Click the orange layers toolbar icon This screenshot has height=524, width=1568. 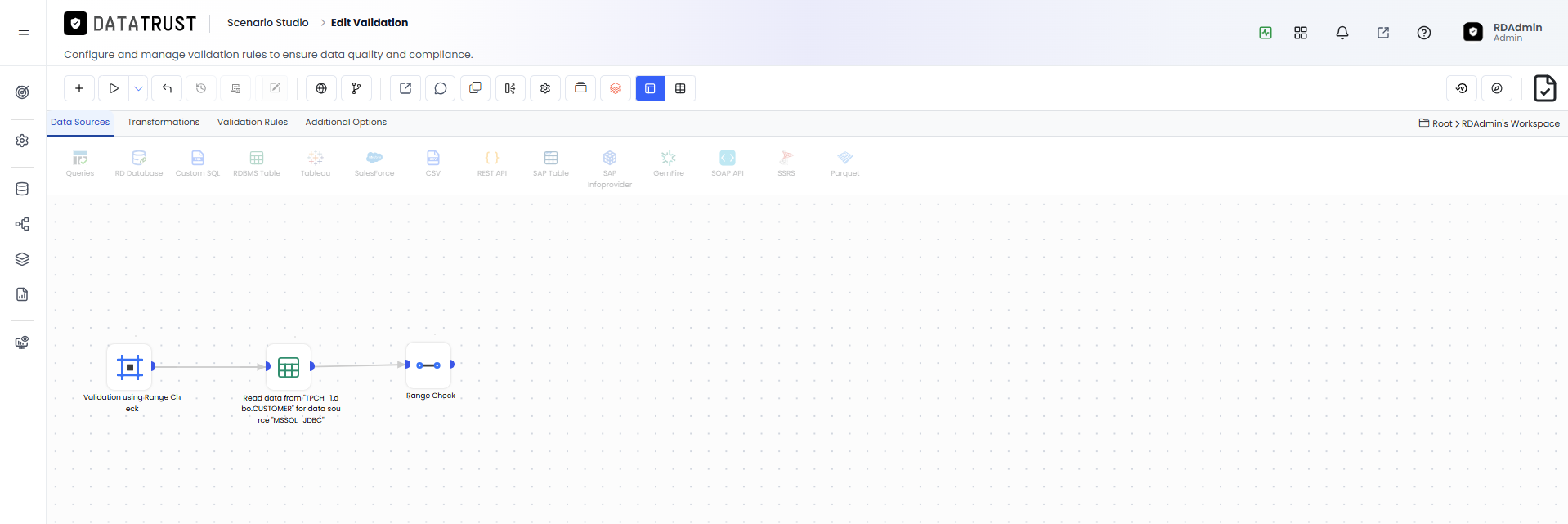616,88
